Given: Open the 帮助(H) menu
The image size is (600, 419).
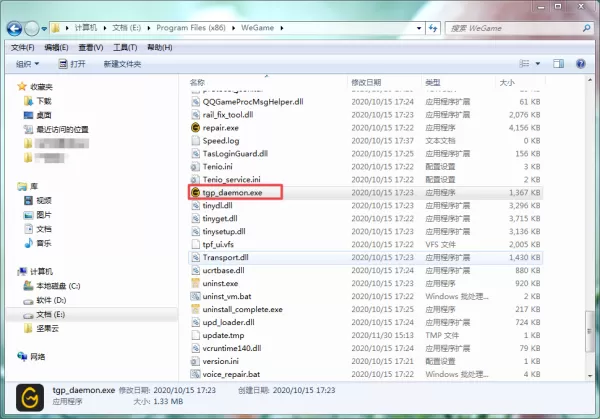Looking at the screenshot, I should tap(160, 47).
